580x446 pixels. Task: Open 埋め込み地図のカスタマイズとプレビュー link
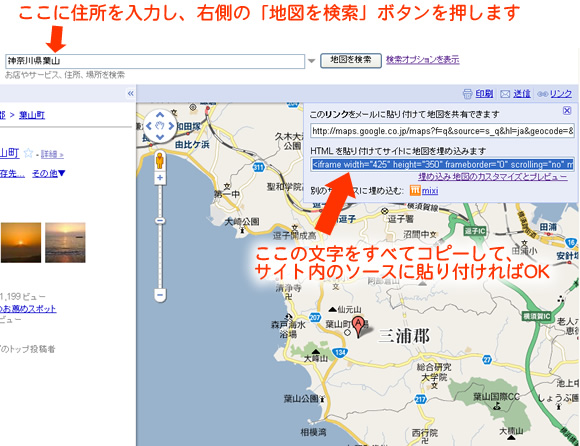click(493, 177)
